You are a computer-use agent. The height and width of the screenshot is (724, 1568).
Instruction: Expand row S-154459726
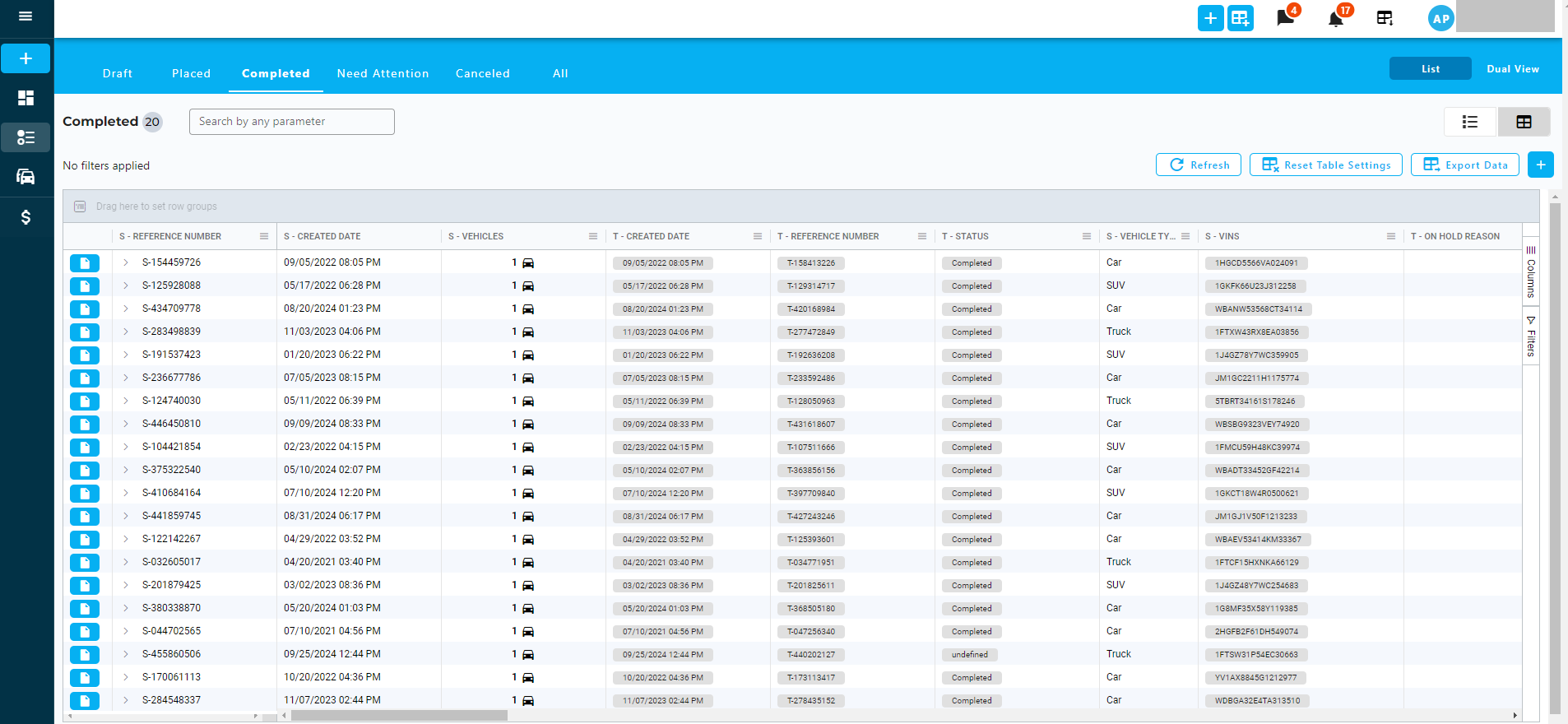pos(126,262)
